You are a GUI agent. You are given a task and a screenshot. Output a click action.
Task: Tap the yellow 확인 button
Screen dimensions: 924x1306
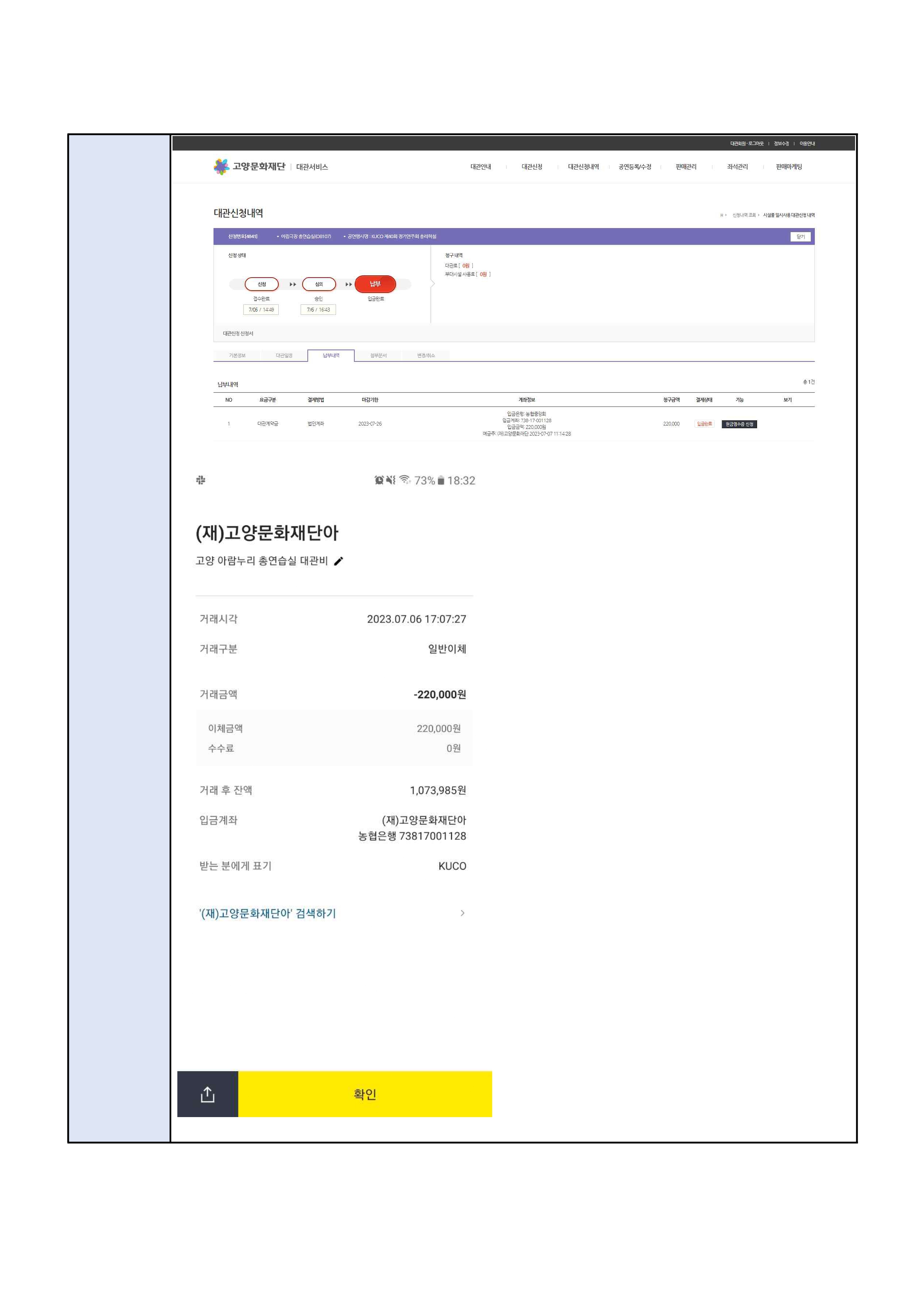(x=365, y=1094)
